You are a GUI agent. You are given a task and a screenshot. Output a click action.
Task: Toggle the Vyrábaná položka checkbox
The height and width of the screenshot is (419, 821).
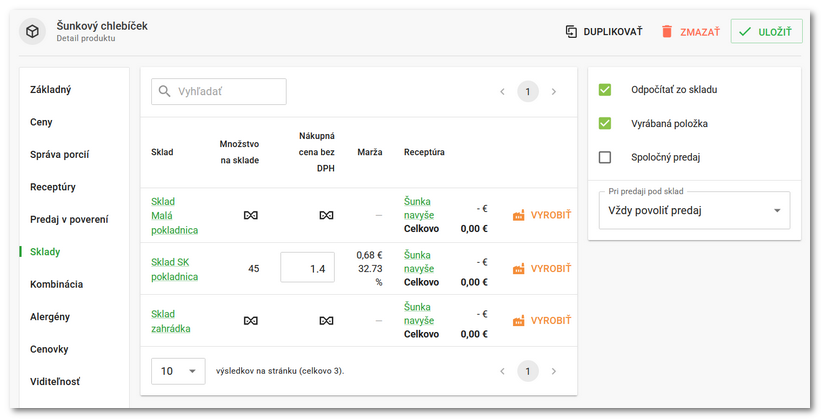(605, 124)
